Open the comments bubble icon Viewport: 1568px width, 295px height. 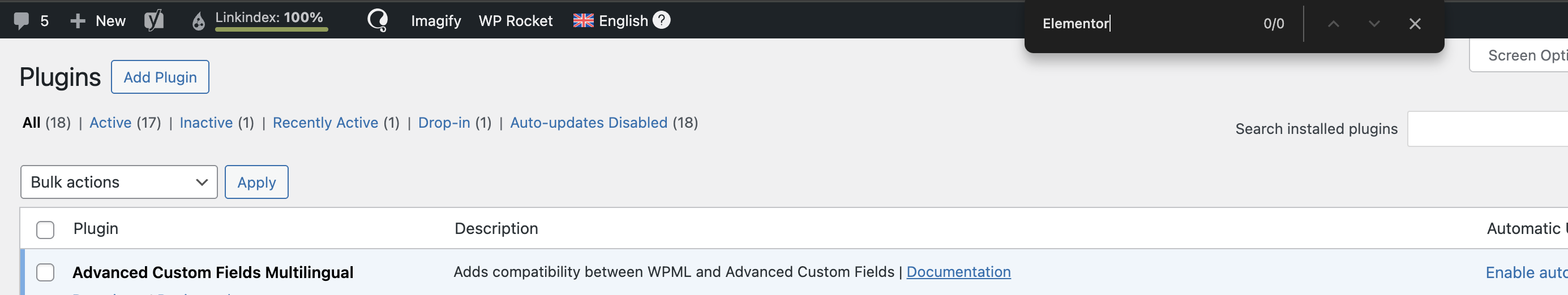tap(22, 21)
